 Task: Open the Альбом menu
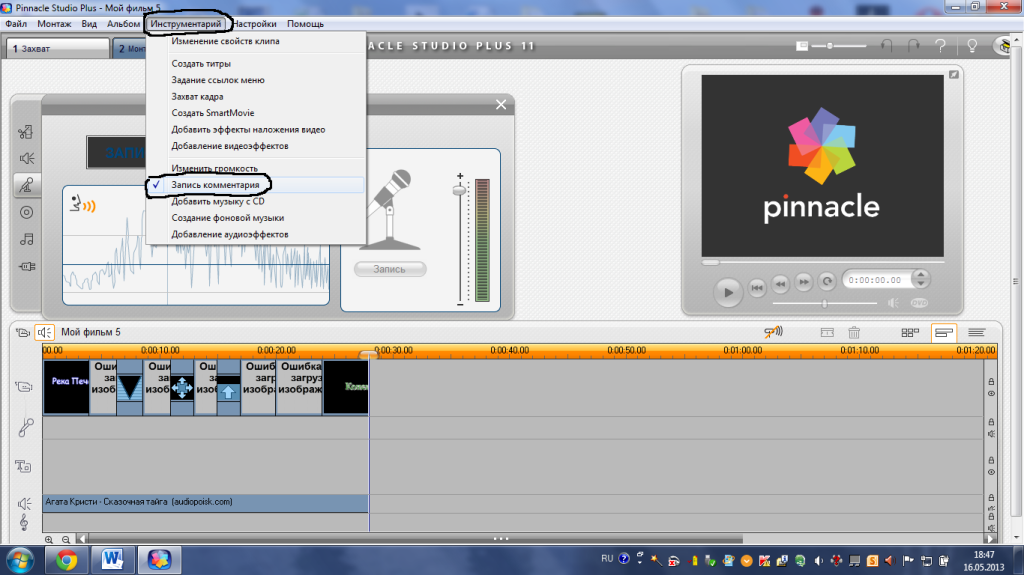click(x=123, y=24)
